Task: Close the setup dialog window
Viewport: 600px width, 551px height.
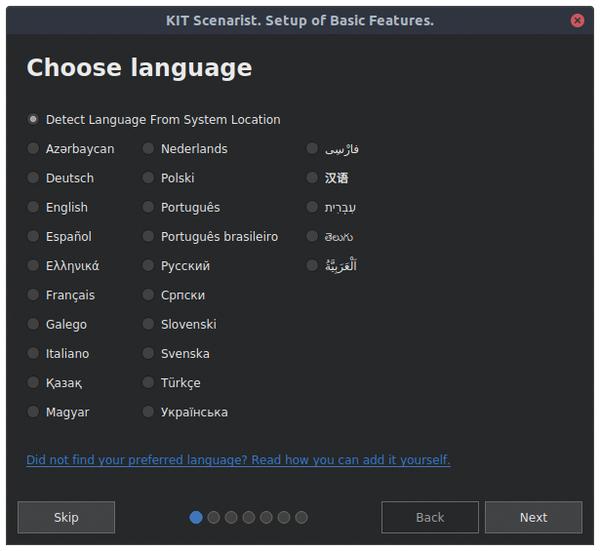Action: [x=577, y=20]
